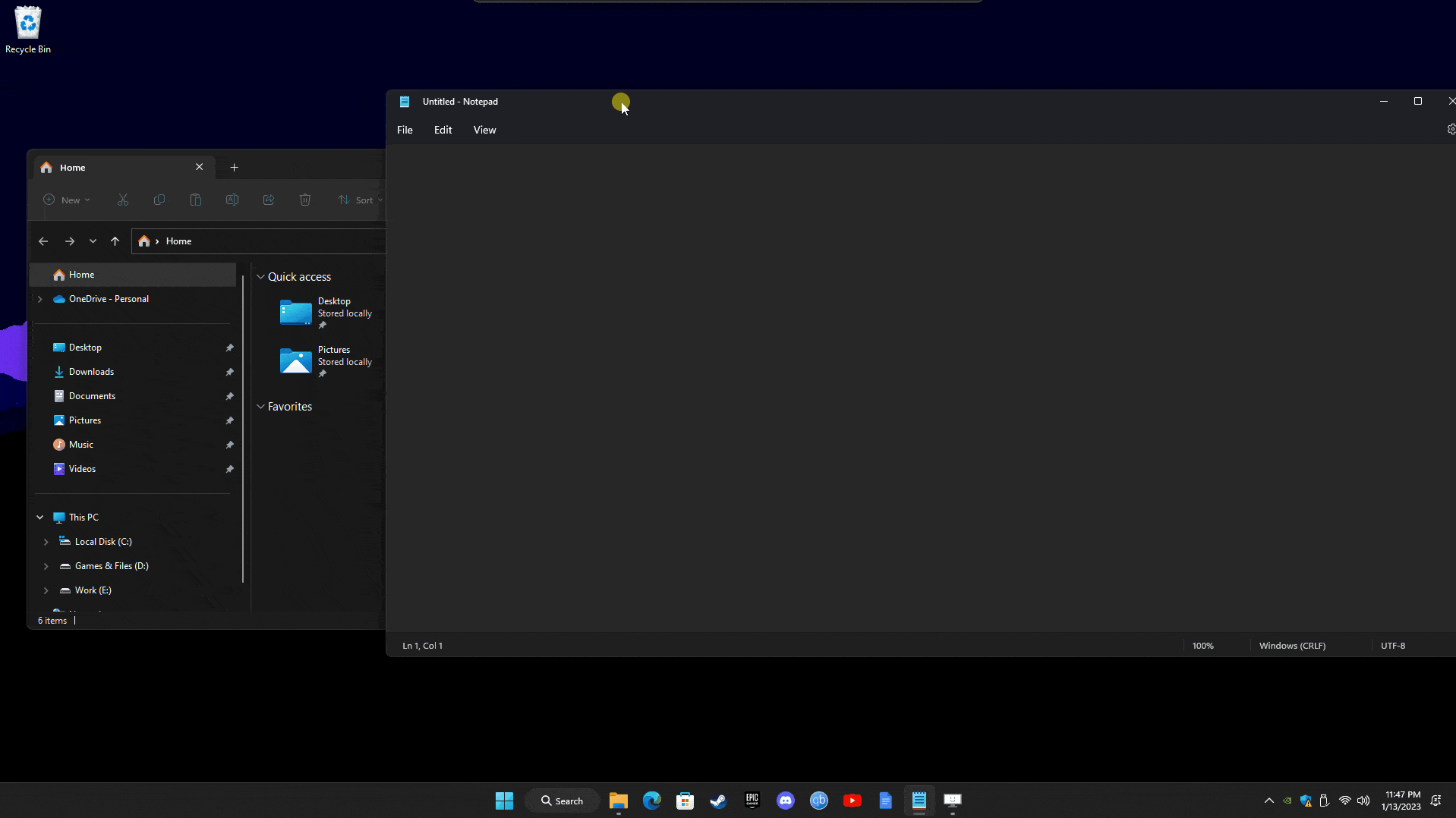Click the 100% zoom control in Notepad statusbar
1456x818 pixels.
[x=1203, y=645]
